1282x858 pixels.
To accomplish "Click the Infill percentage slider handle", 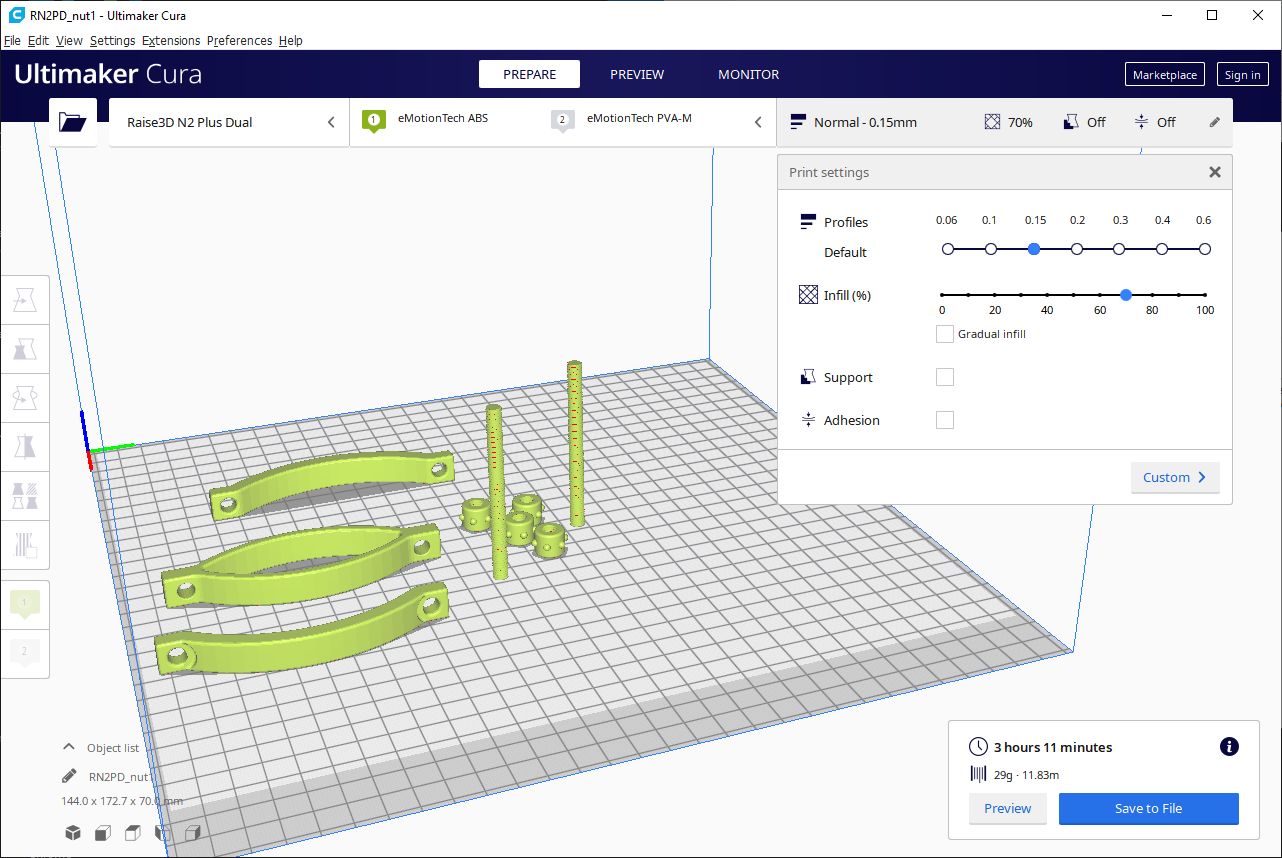I will (1126, 295).
